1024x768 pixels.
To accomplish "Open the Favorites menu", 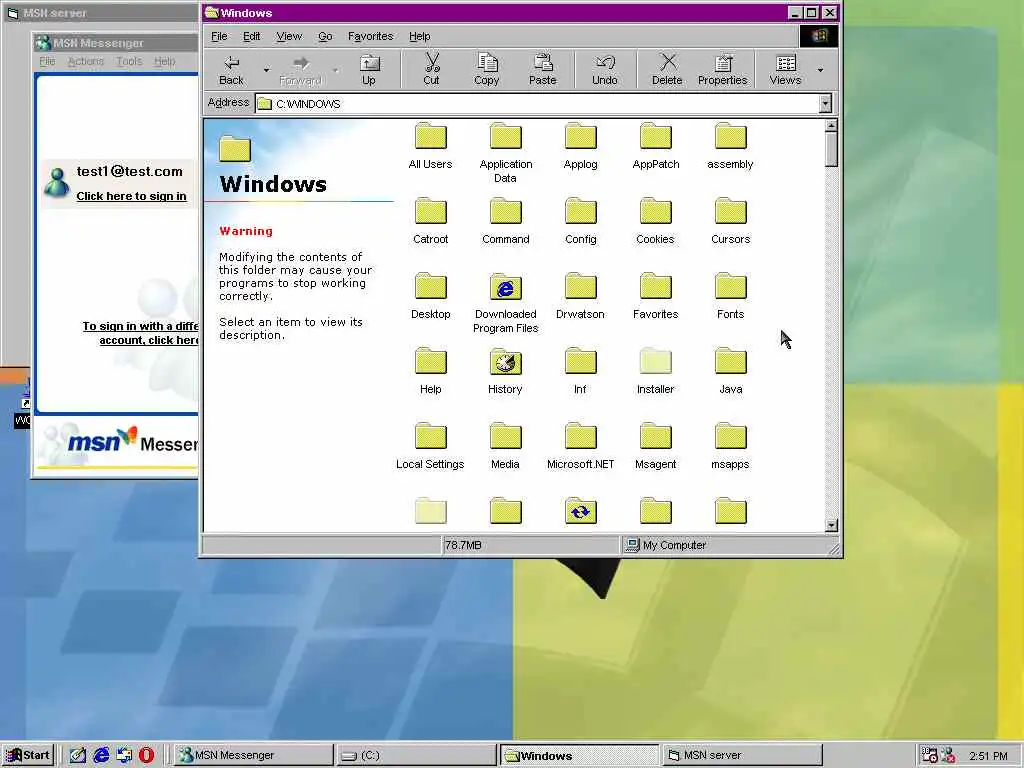I will point(370,37).
